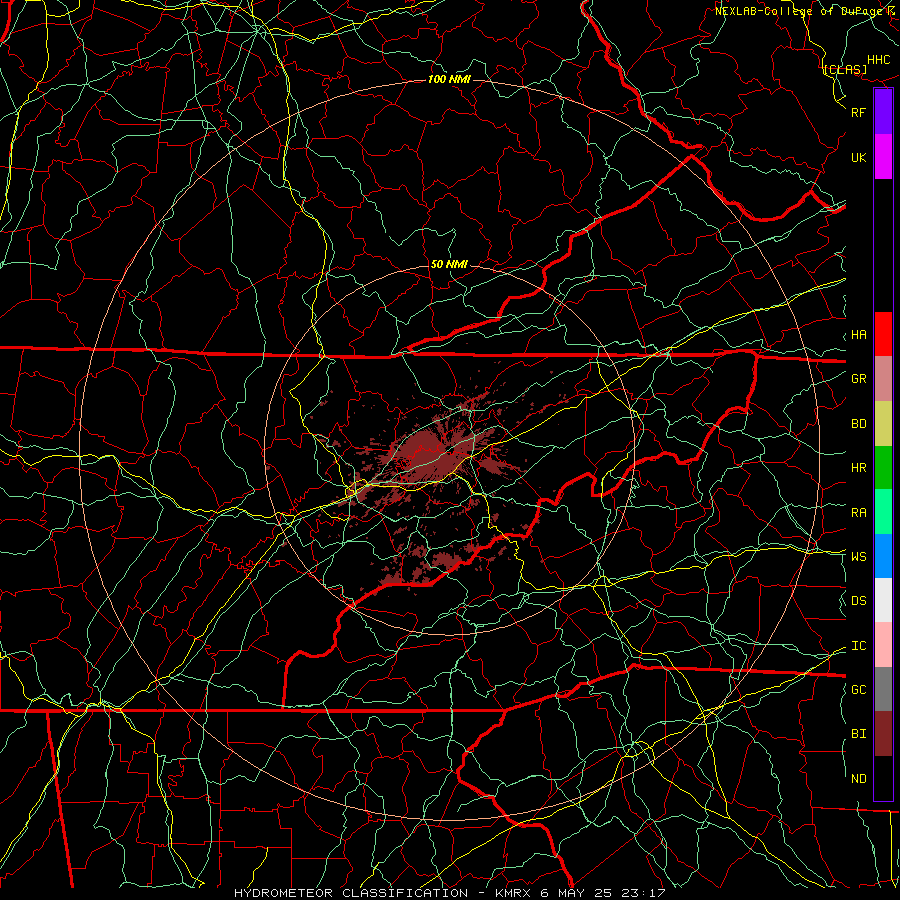
Task: Select the GC gray legend swatch
Action: (x=883, y=689)
